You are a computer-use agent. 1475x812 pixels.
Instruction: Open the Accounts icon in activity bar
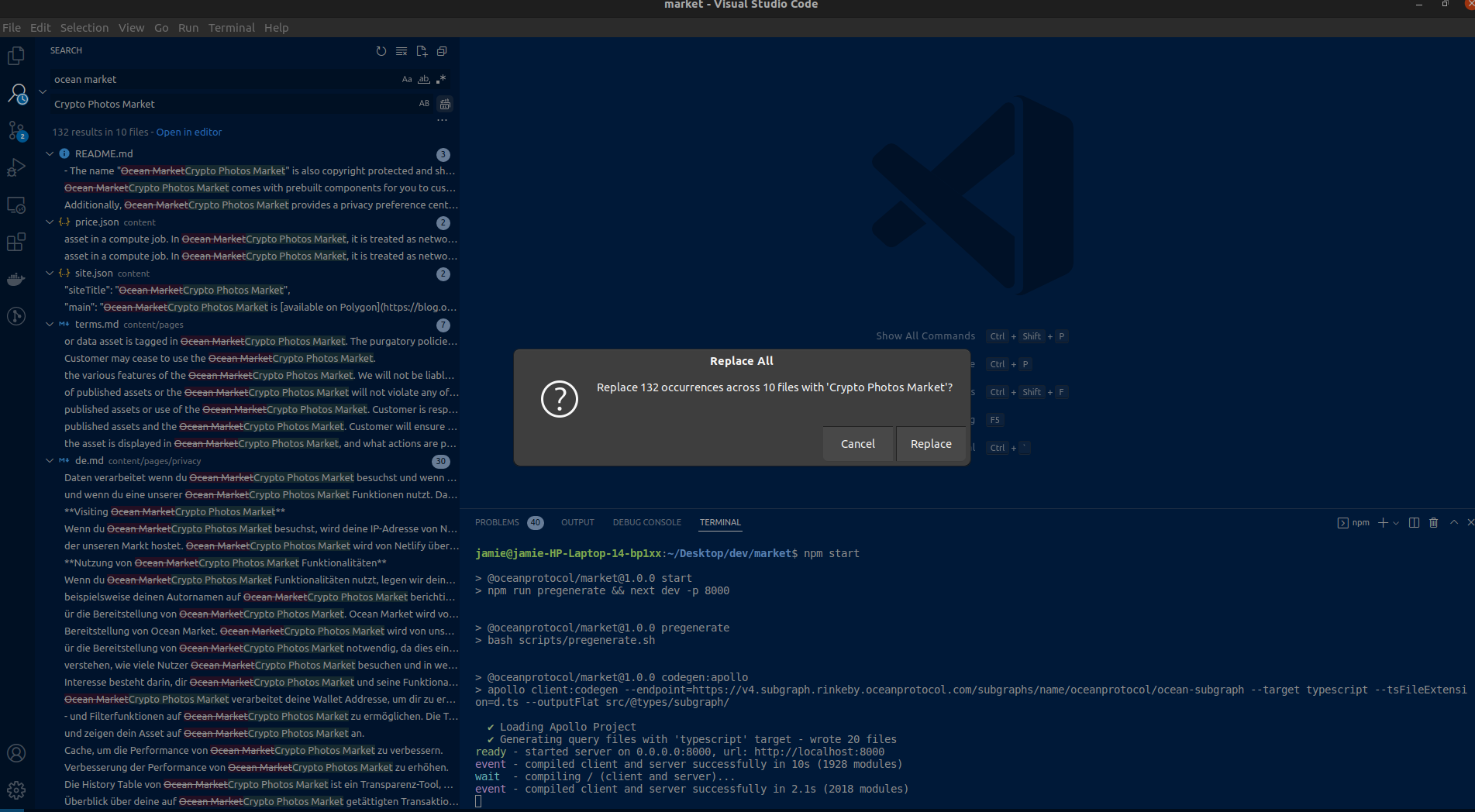pyautogui.click(x=16, y=753)
